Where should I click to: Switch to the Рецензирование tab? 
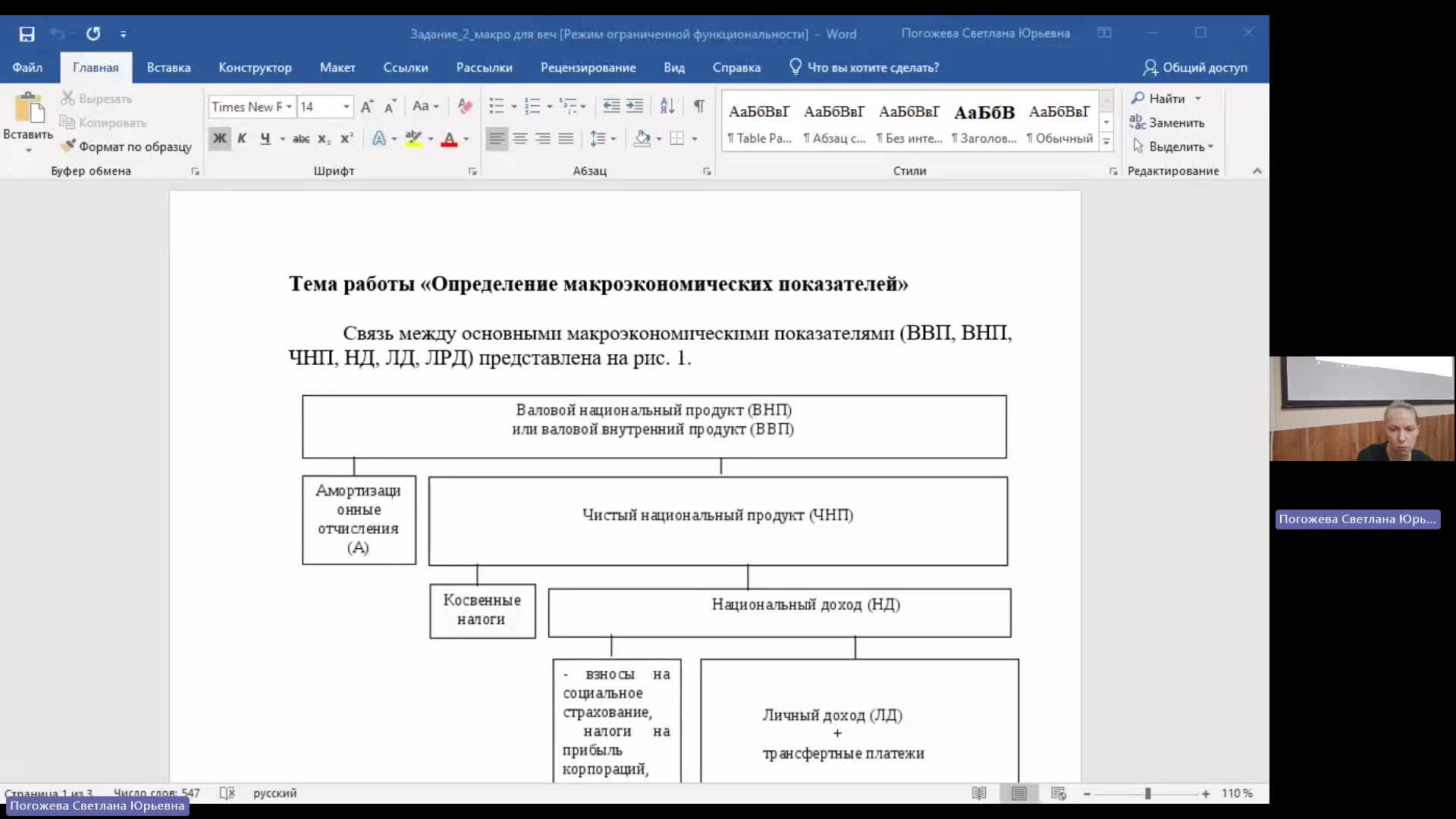tap(588, 67)
